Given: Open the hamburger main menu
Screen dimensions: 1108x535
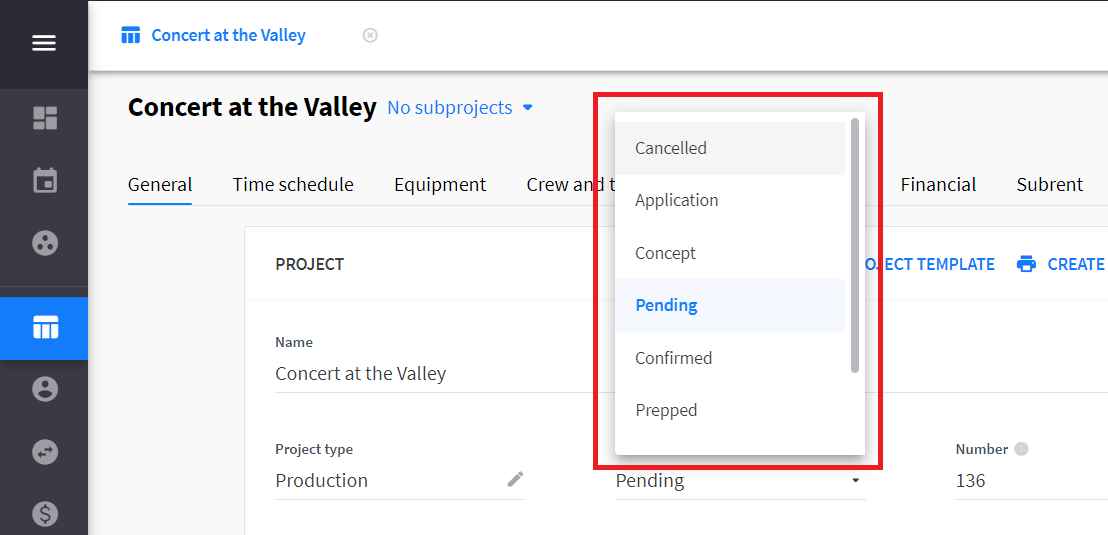Looking at the screenshot, I should click(44, 44).
